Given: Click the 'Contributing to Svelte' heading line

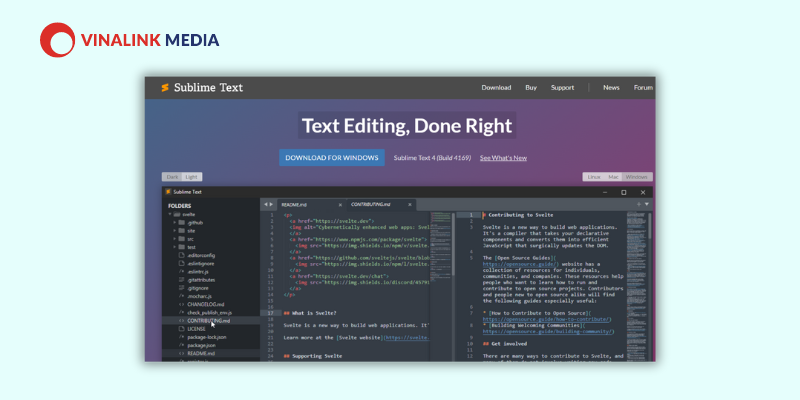Looking at the screenshot, I should 520,215.
